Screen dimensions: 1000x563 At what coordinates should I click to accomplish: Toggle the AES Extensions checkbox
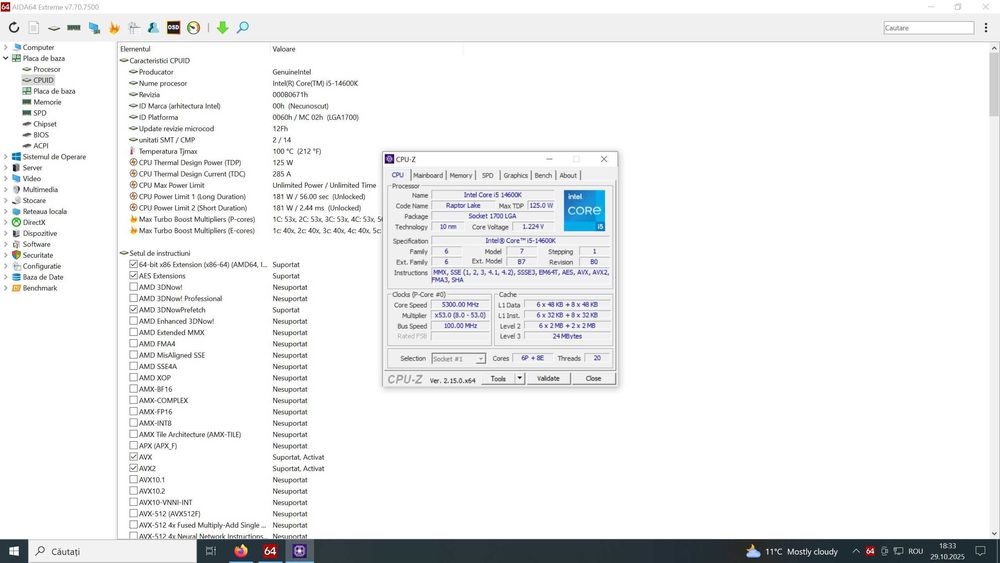[133, 275]
